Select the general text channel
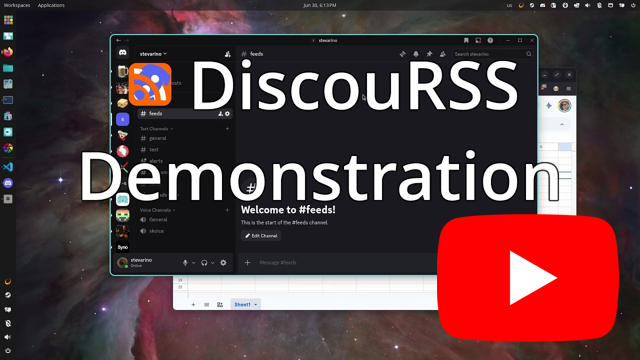 [x=158, y=138]
